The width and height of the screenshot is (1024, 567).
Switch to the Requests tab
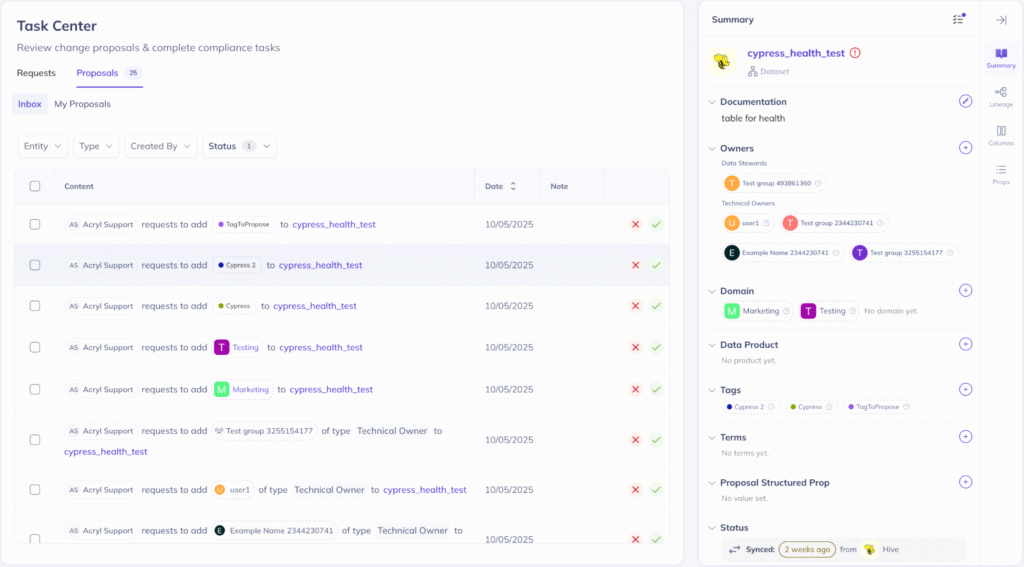point(36,73)
